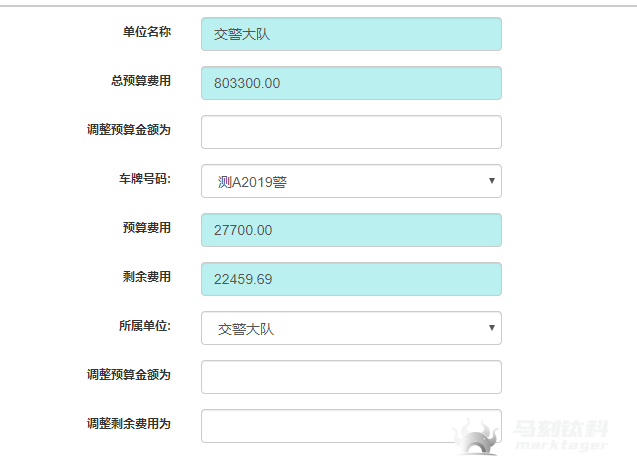Click the 调整预算金额为 label above 车牌号码
Screen dimensions: 637x472
(x=128, y=130)
